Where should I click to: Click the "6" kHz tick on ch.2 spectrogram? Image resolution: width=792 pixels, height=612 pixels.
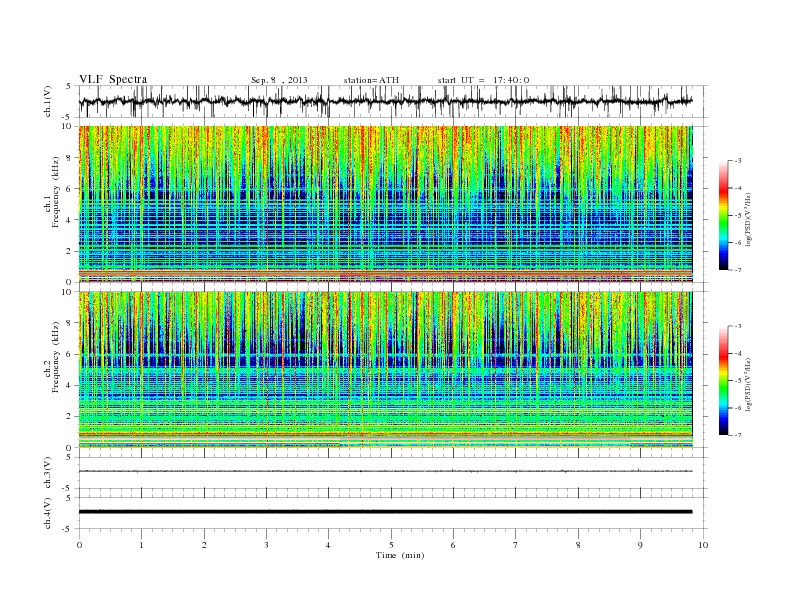pyautogui.click(x=69, y=354)
